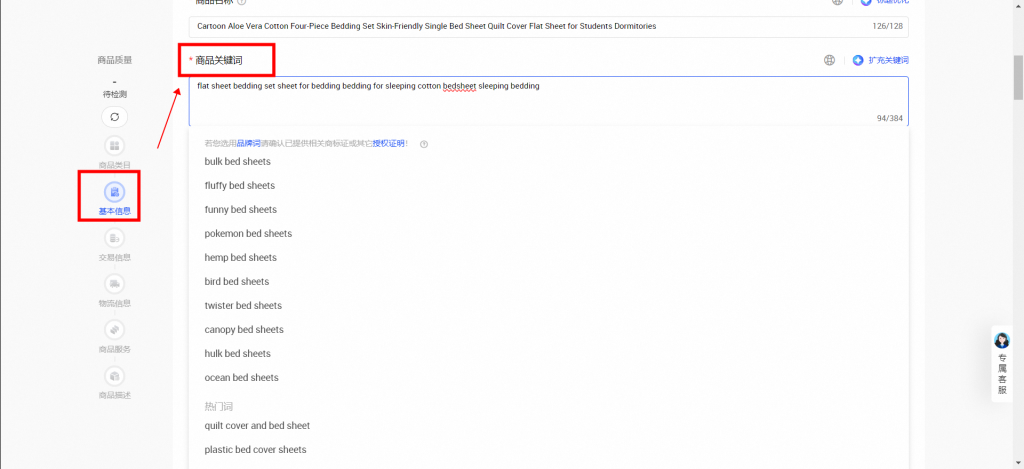This screenshot has height=469, width=1024.
Task: Select the 基本信息 sidebar step icon
Action: point(114,191)
